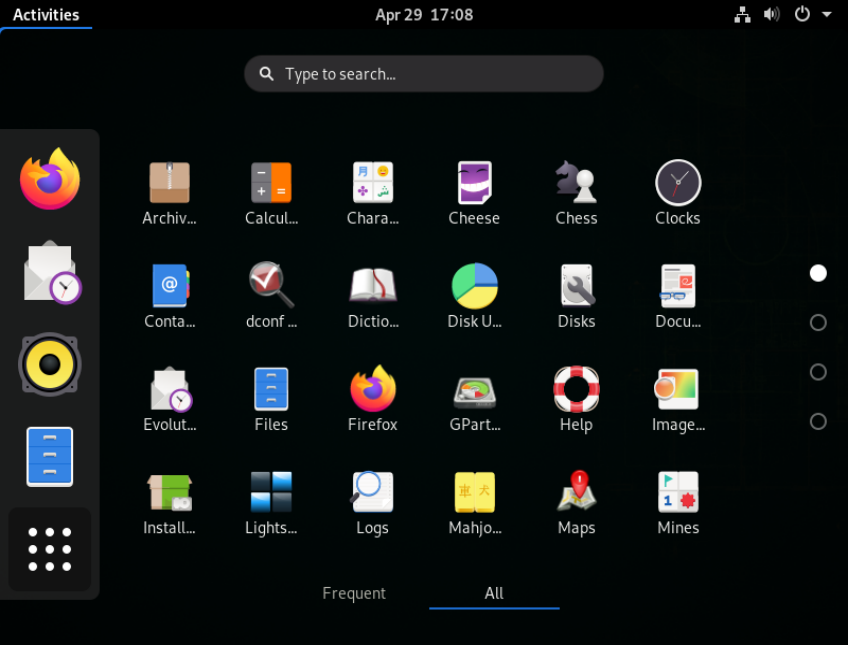This screenshot has width=848, height=645.
Task: Jump to the second app page indicator
Action: 818,323
